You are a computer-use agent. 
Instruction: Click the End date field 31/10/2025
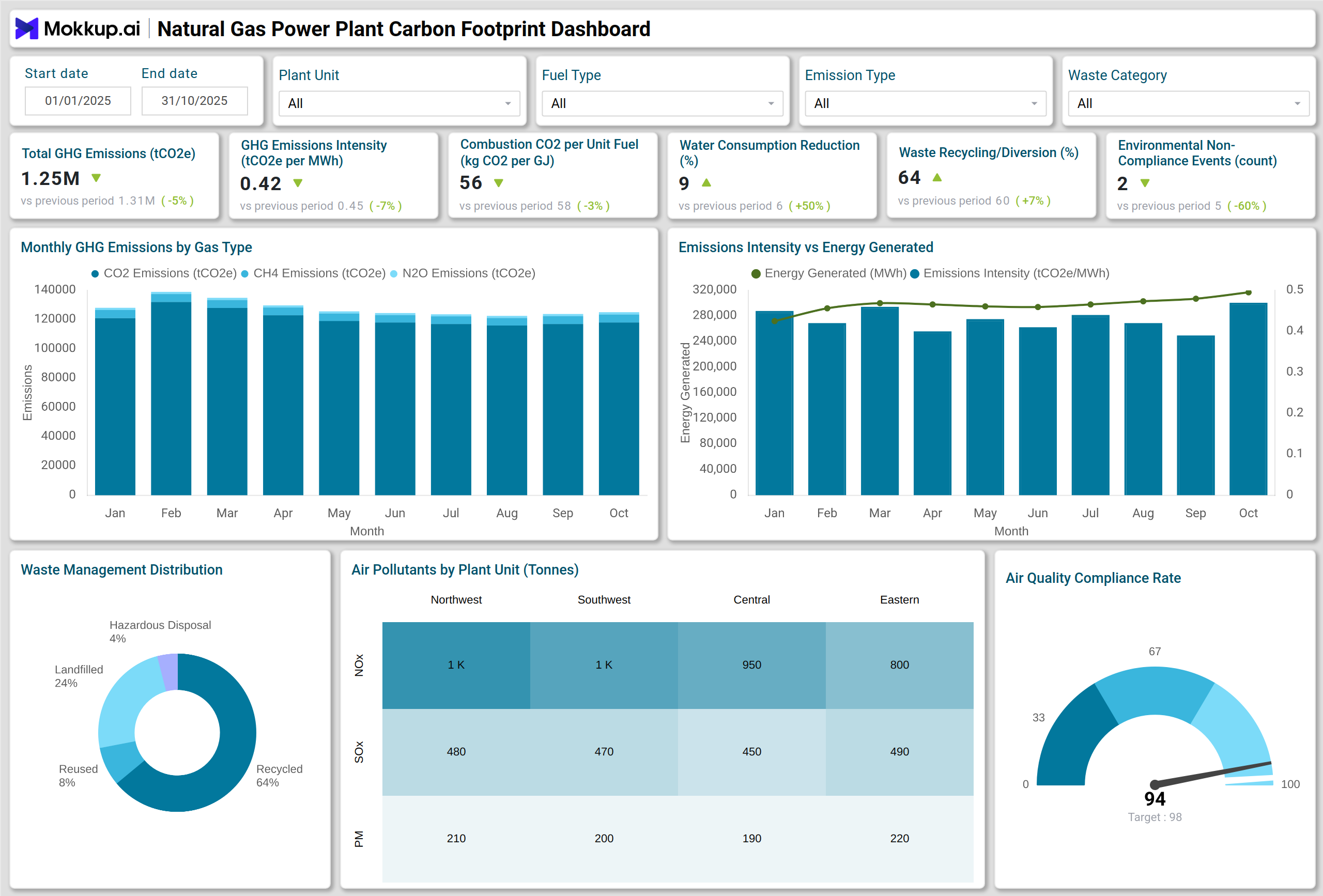[x=195, y=101]
